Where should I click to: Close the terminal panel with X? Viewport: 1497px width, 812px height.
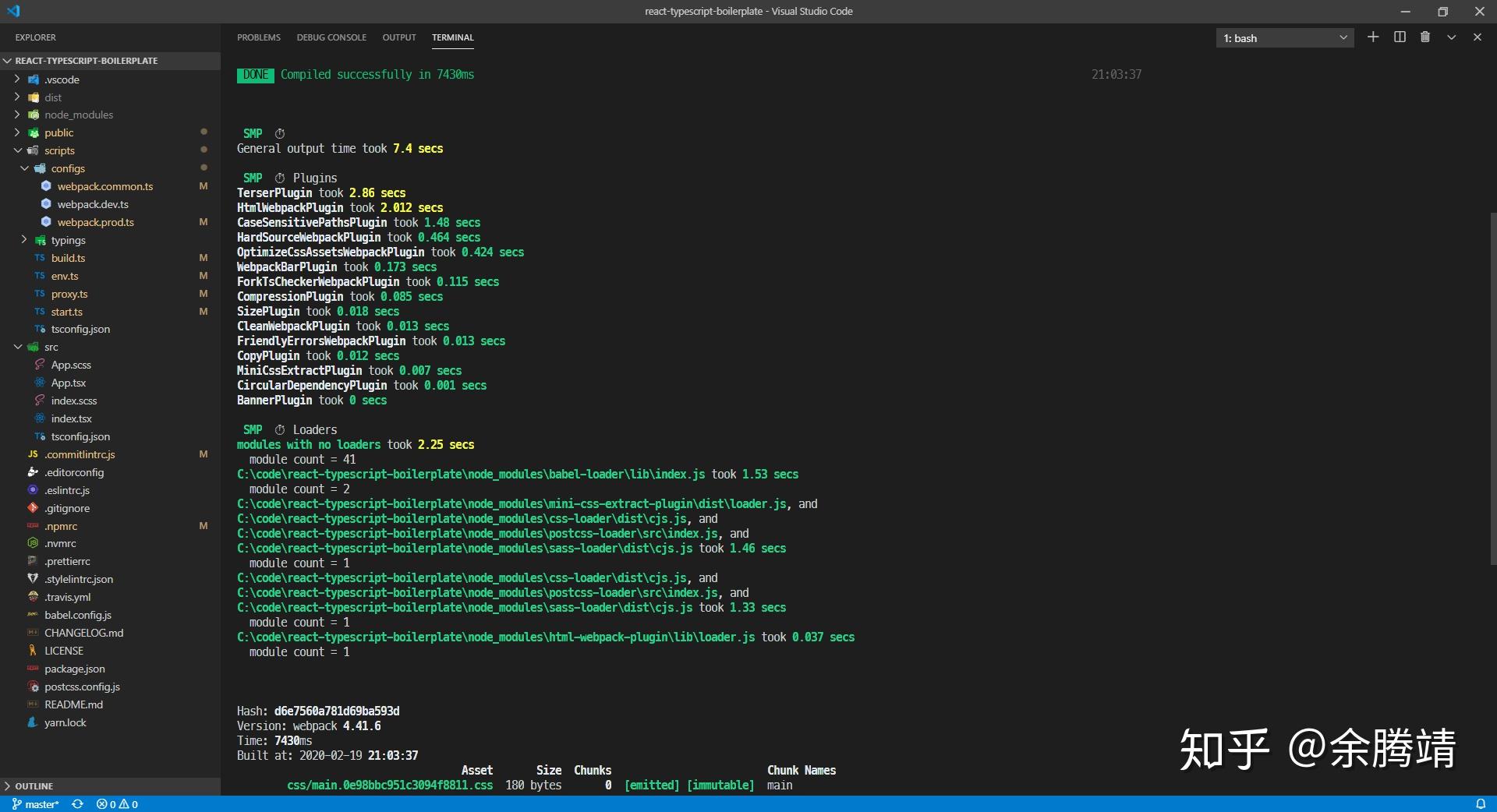(1477, 37)
